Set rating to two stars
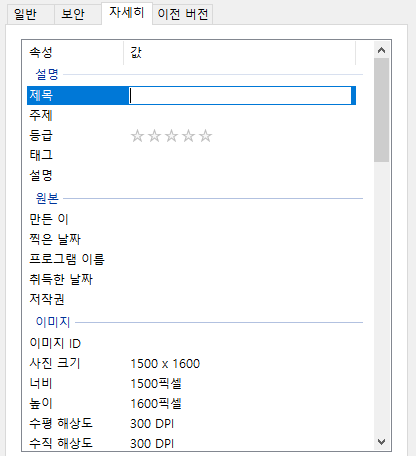Image resolution: width=416 pixels, height=456 pixels. [154, 136]
